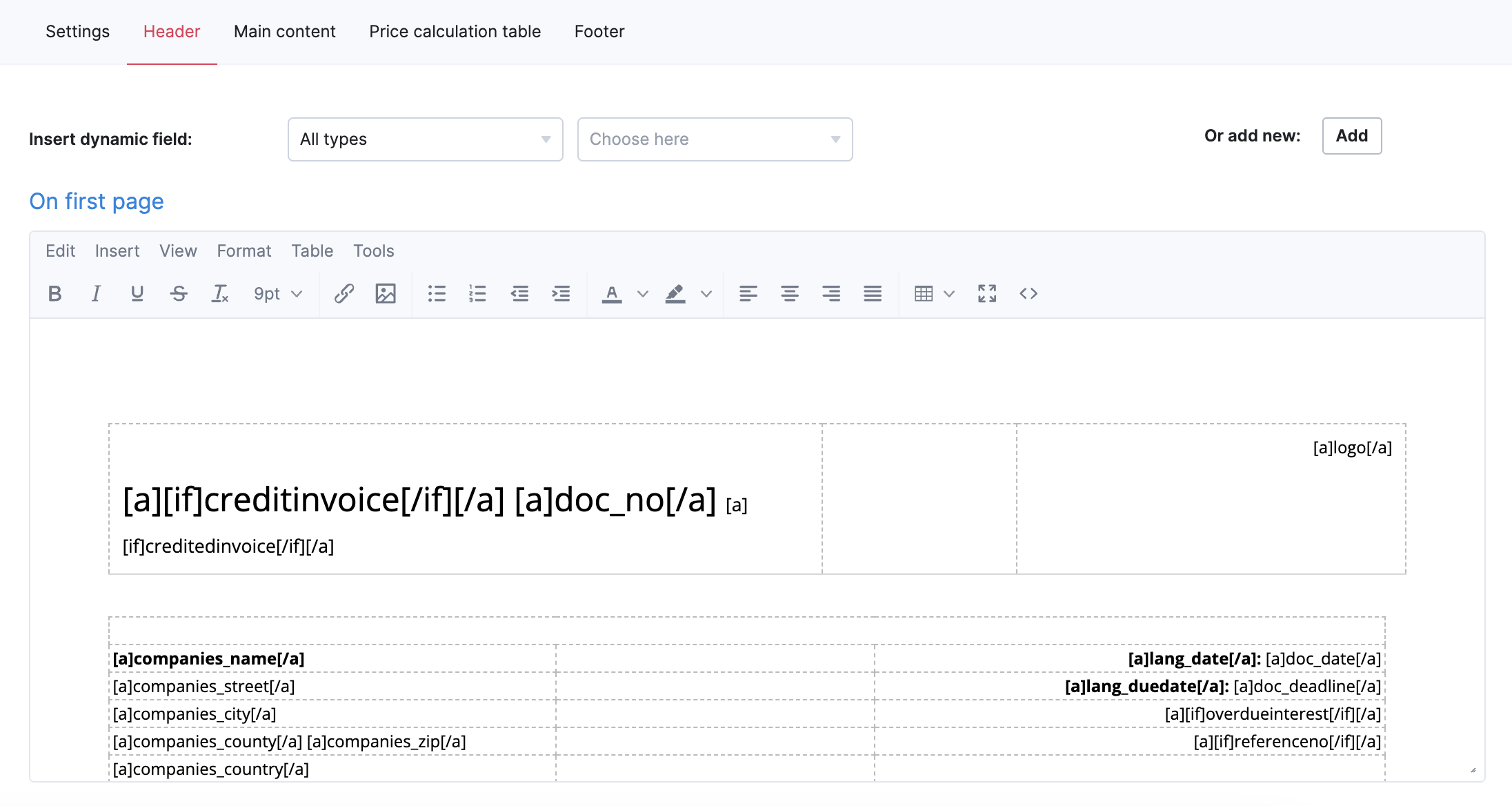Image resolution: width=1512 pixels, height=806 pixels.
Task: Align text left
Action: point(748,294)
